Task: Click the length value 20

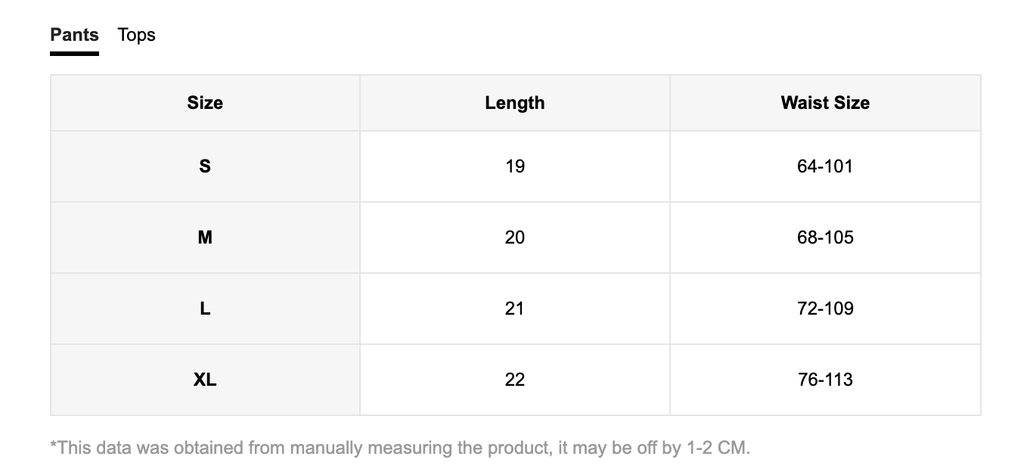Action: pos(514,238)
